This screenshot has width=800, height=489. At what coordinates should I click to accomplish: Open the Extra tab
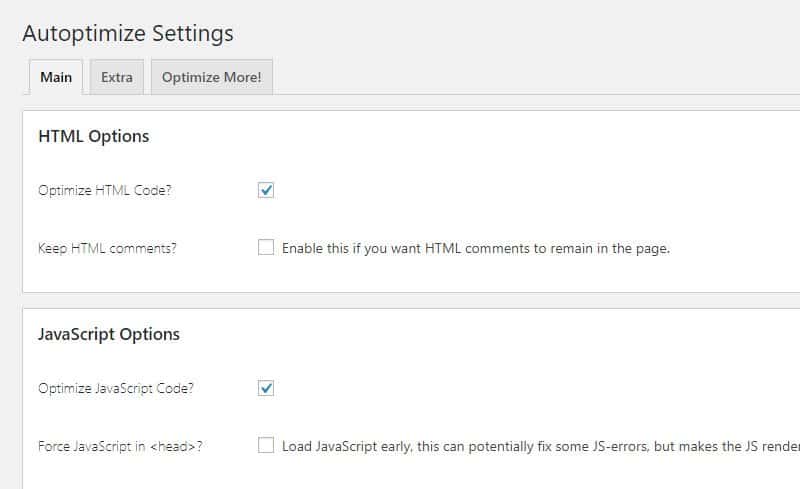(x=117, y=77)
